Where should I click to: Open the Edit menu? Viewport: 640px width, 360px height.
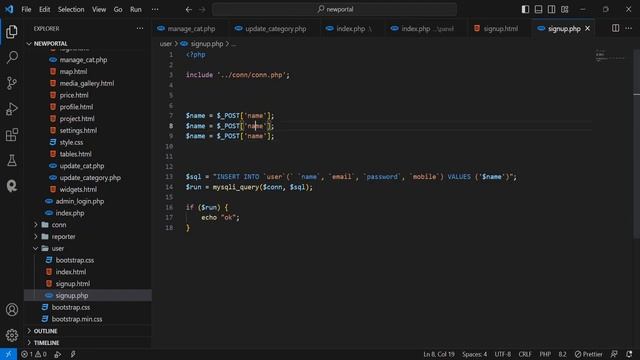[x=44, y=9]
